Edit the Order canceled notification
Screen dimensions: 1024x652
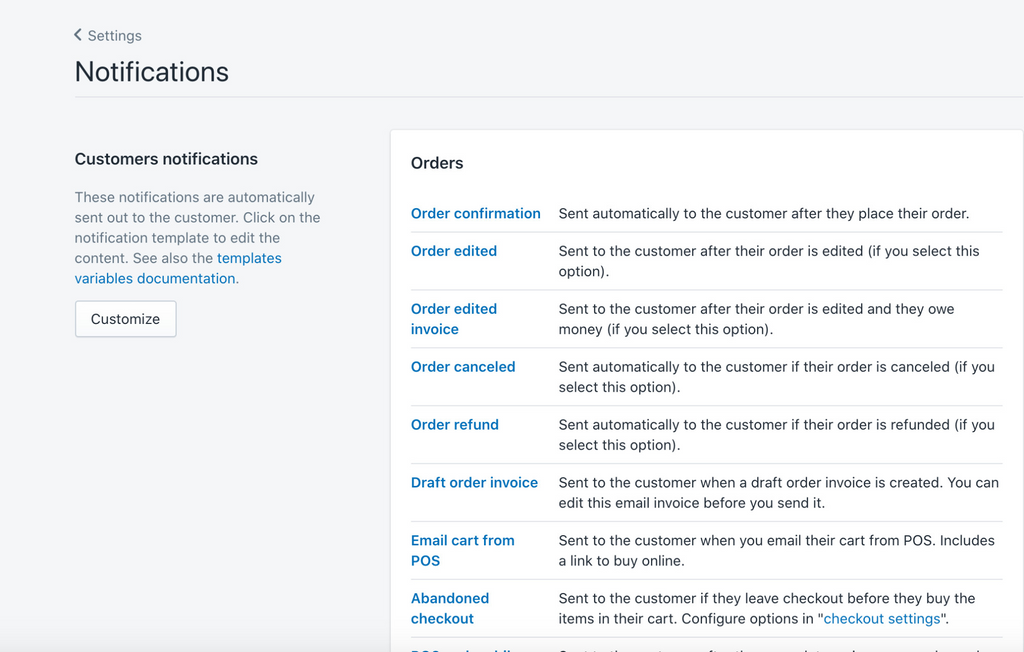click(462, 367)
